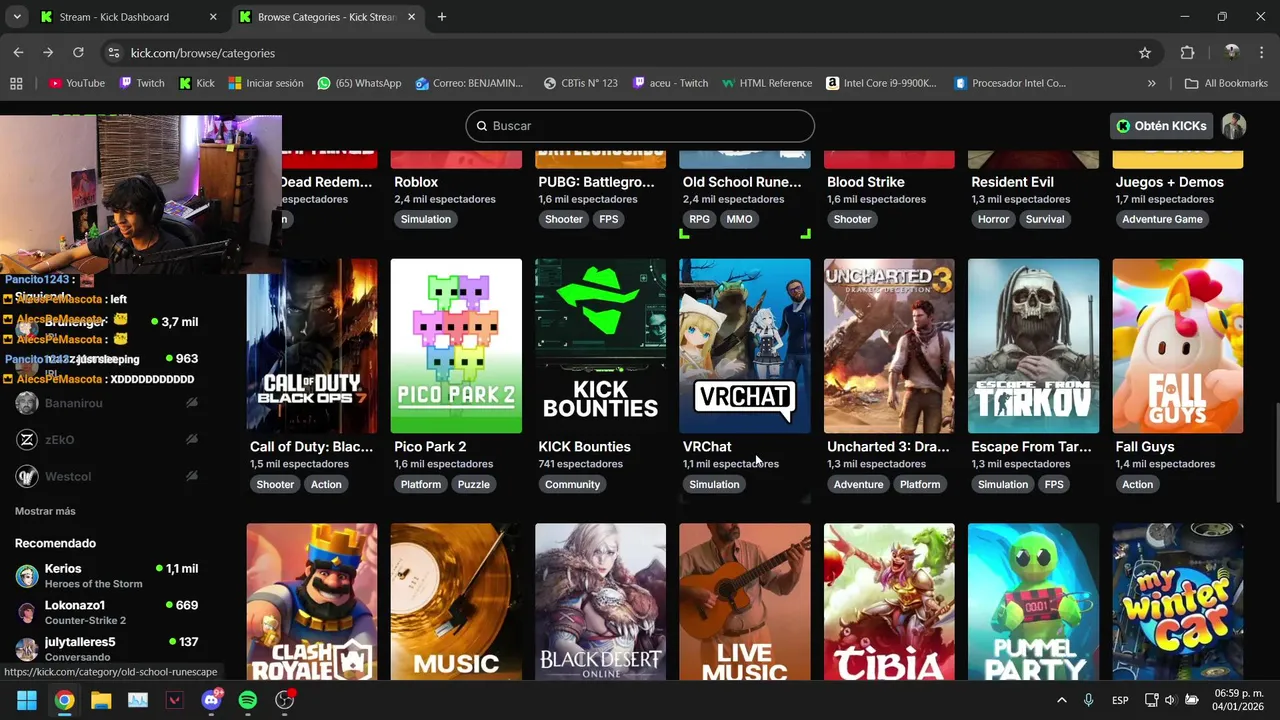Open the Twitch bookmark

[141, 83]
